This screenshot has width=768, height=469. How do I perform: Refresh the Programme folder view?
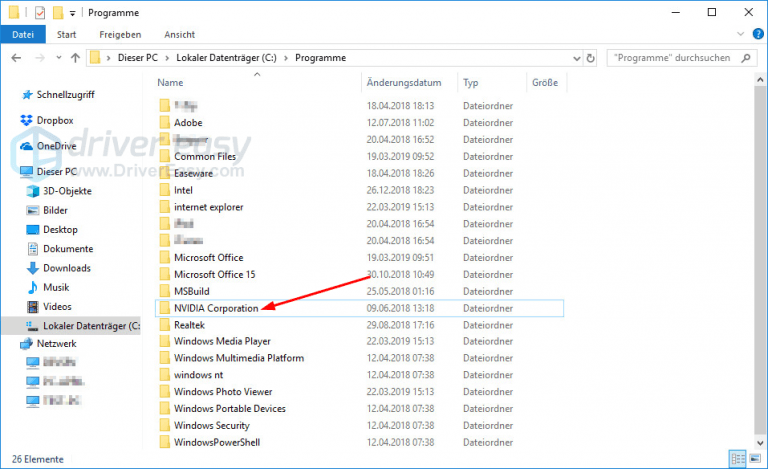(591, 58)
